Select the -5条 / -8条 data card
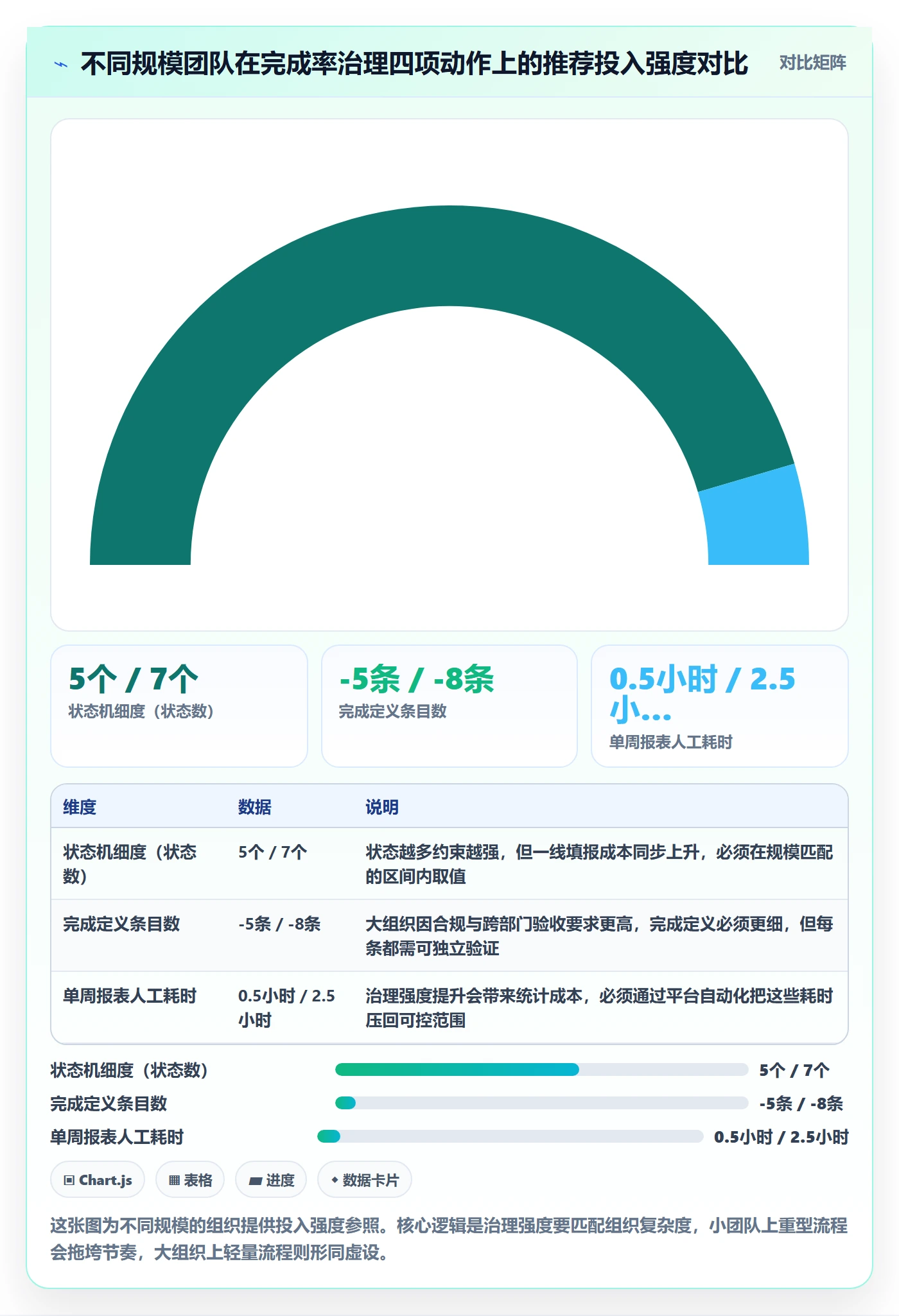The width and height of the screenshot is (899, 1316). 449,706
